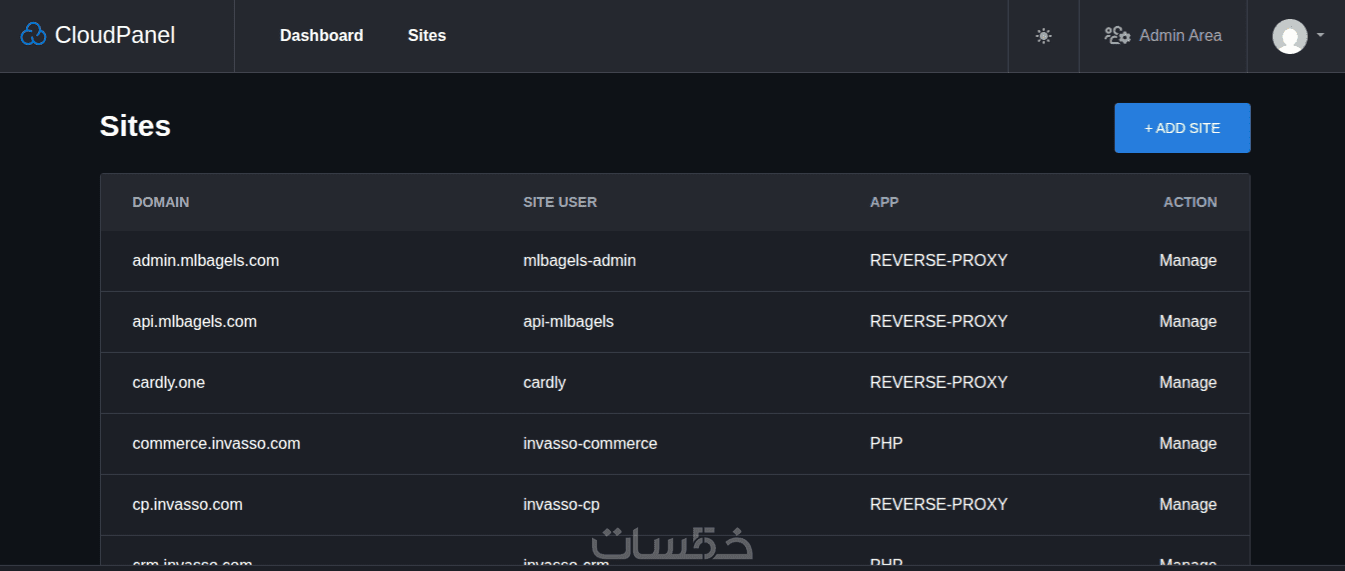
Task: Click the commerce.invasso.com domain entry
Action: click(x=216, y=443)
